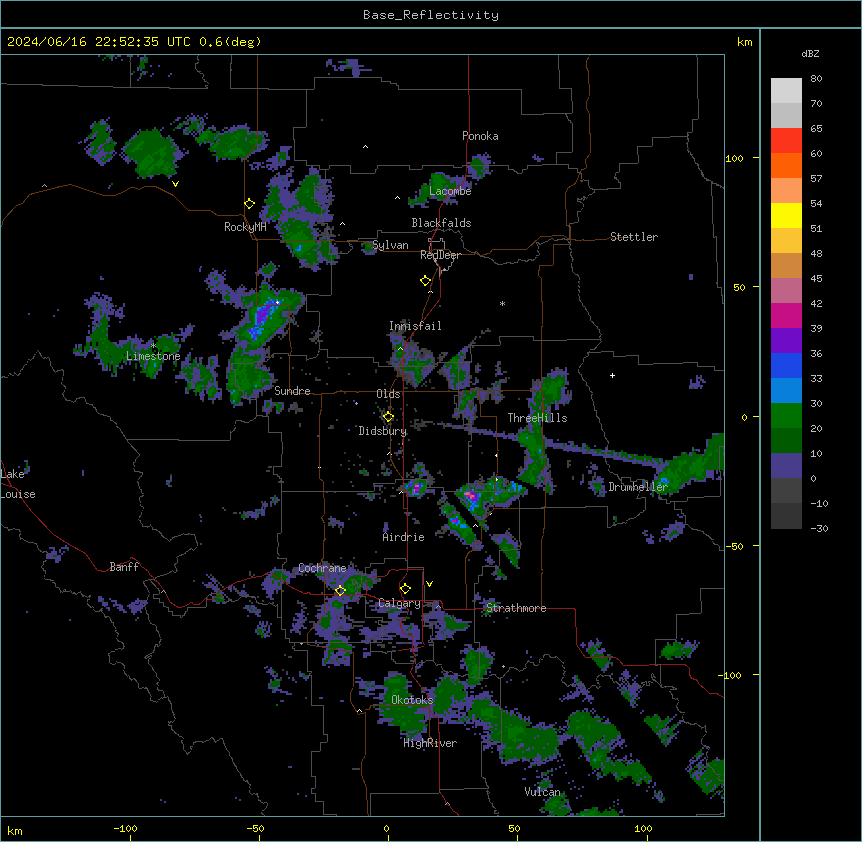This screenshot has height=842, width=862.
Task: Click the Blackfalds map label
Action: (441, 223)
